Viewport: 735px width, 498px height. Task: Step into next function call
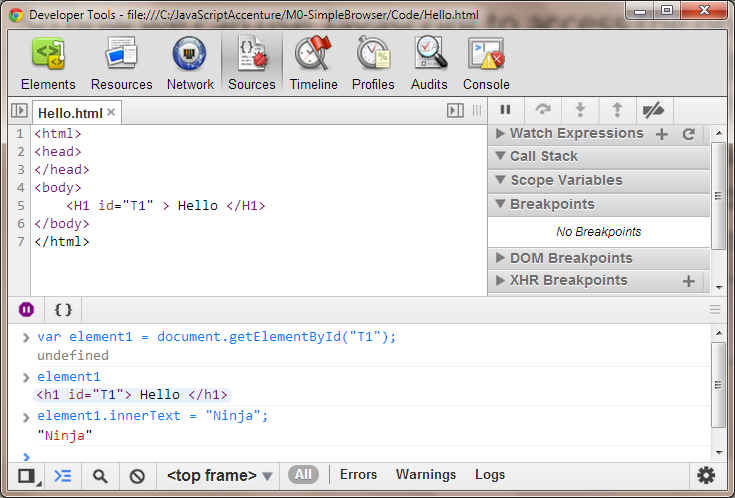[580, 110]
